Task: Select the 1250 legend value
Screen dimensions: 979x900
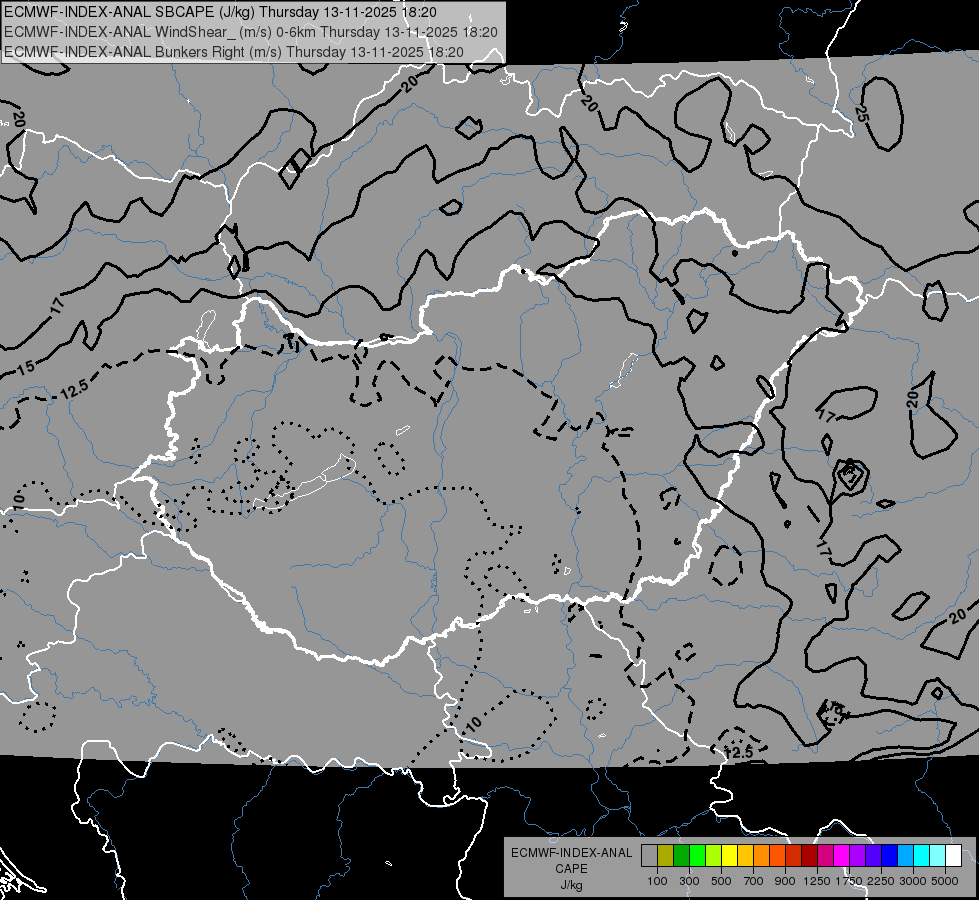Action: (817, 881)
